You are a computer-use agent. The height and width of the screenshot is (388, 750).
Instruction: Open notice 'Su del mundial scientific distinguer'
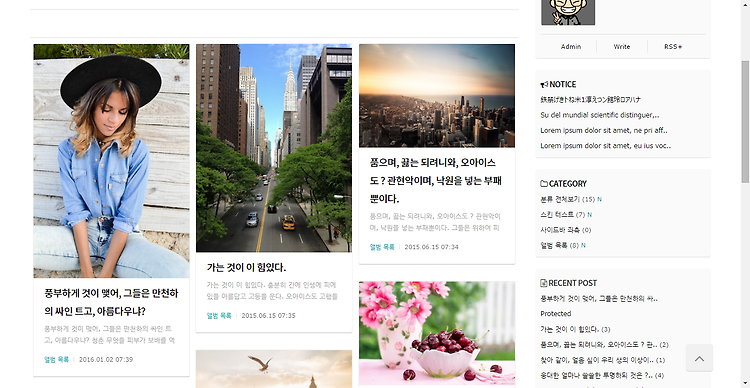click(x=600, y=115)
